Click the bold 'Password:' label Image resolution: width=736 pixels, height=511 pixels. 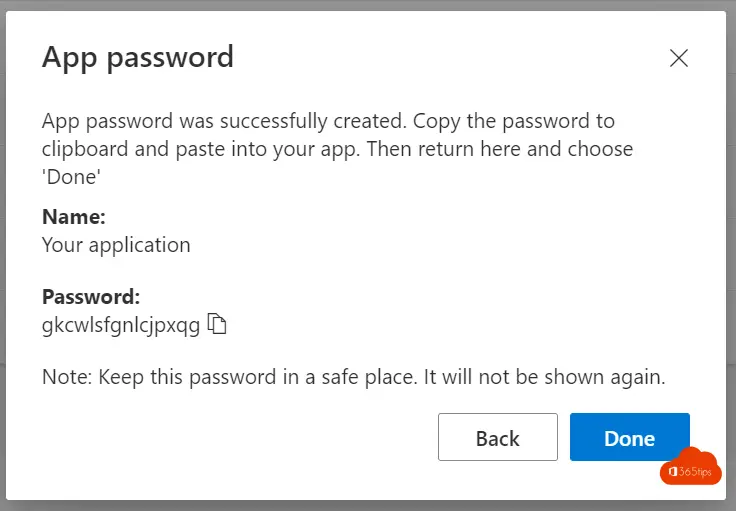click(91, 297)
